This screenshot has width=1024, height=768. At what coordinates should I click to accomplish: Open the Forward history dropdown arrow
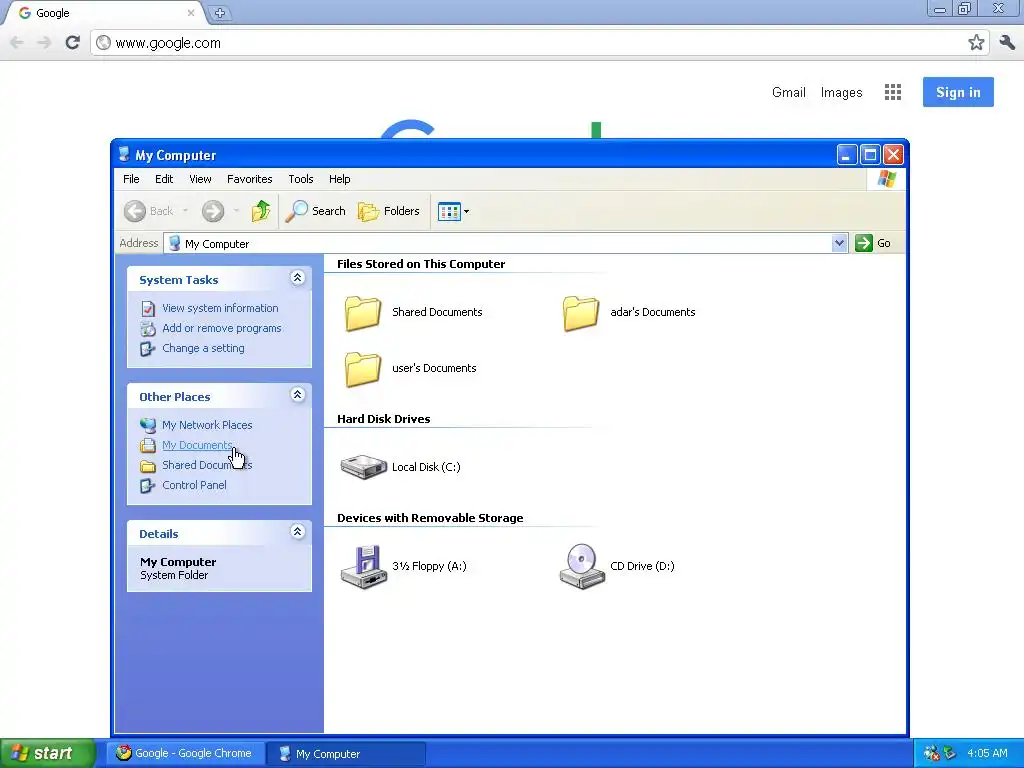tap(236, 211)
